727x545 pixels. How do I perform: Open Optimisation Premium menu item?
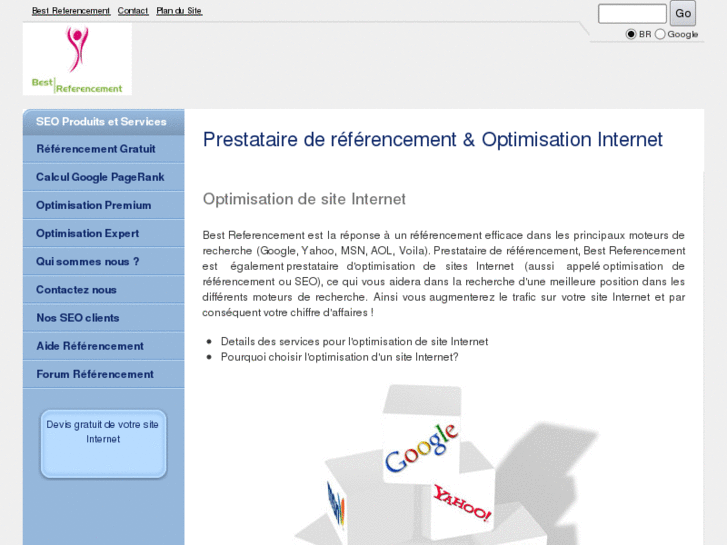pos(103,205)
